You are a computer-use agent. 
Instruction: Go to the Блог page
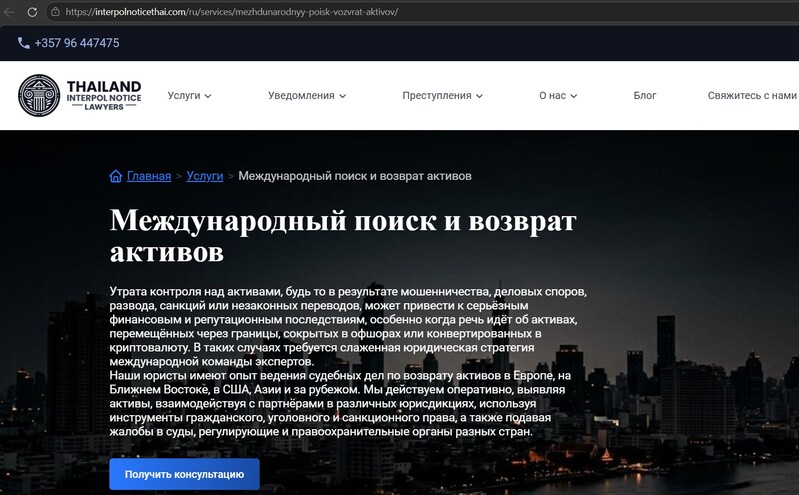[645, 95]
